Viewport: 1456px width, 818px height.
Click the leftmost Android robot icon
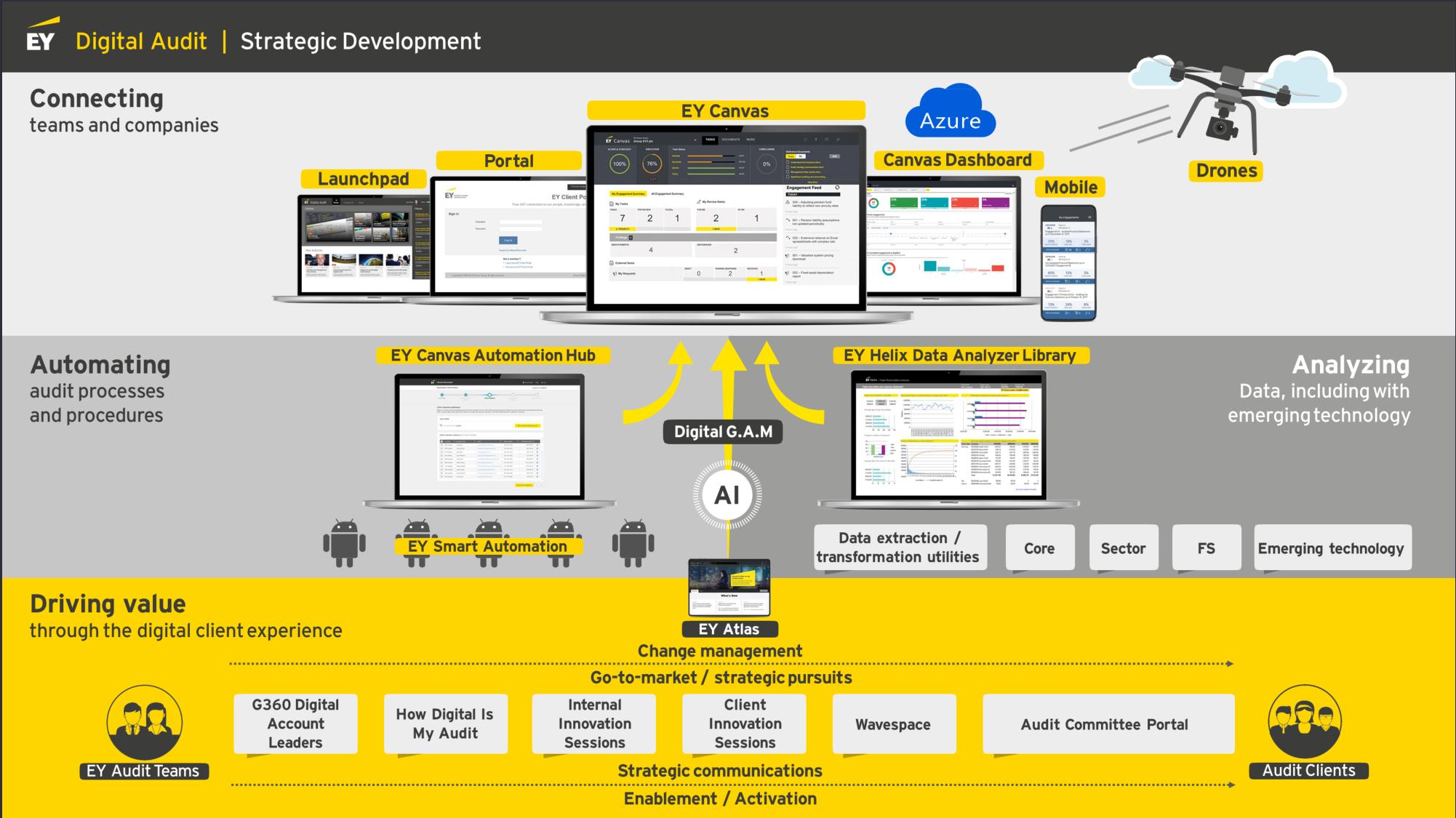tap(344, 543)
